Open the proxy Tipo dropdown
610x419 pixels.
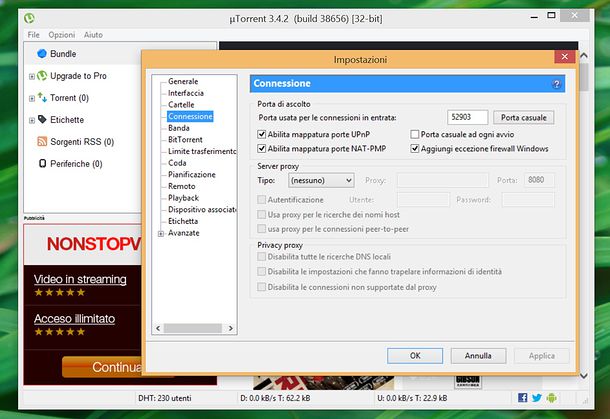[321, 181]
